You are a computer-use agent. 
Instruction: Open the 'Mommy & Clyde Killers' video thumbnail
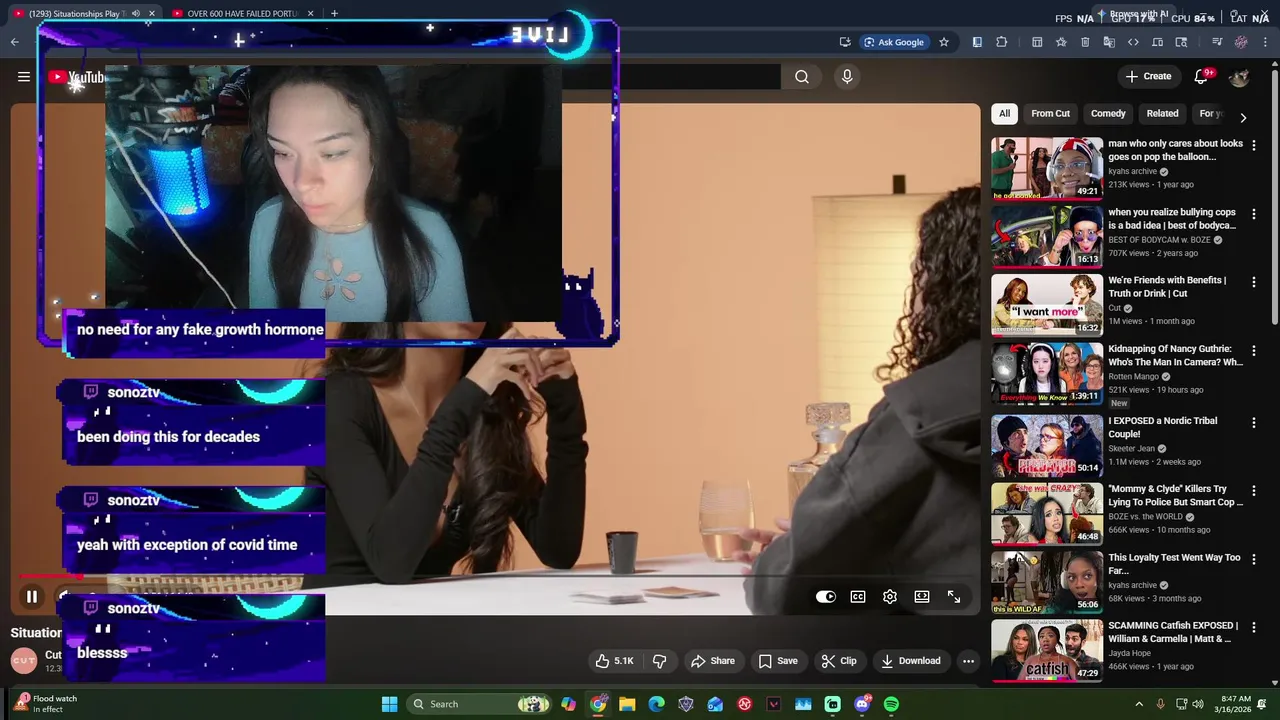tap(1047, 514)
